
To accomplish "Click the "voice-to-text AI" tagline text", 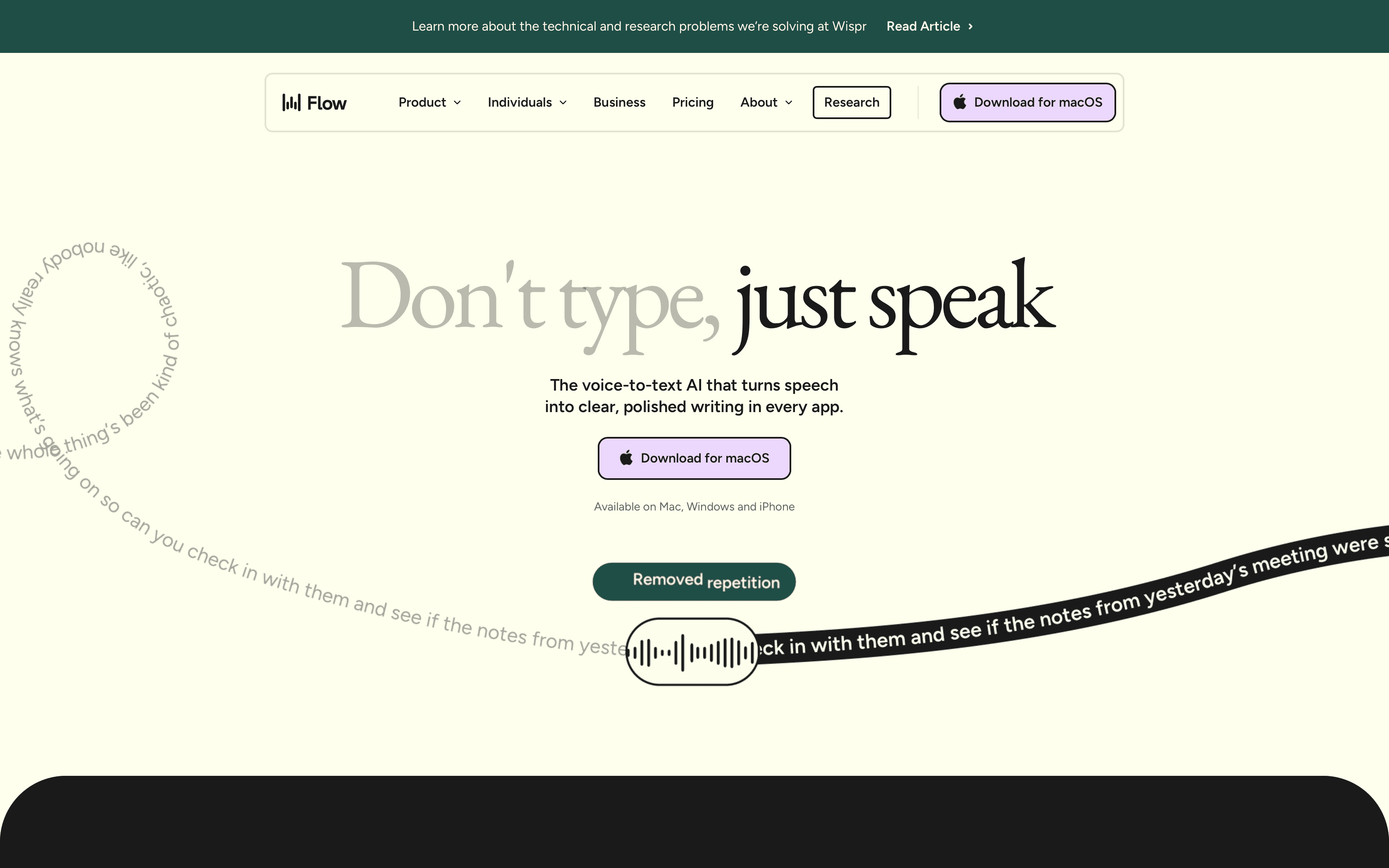I will click(694, 396).
